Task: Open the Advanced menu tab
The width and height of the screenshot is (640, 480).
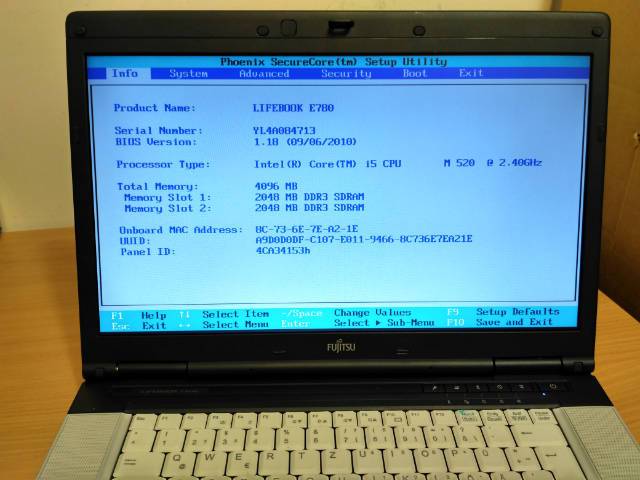Action: point(264,74)
